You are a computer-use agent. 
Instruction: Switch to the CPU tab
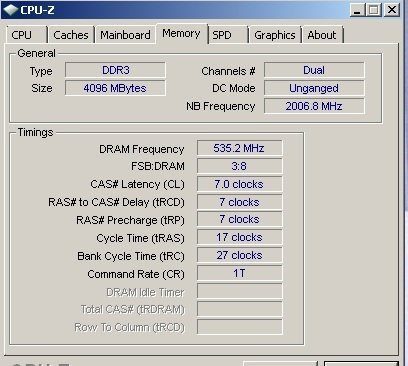tap(26, 35)
